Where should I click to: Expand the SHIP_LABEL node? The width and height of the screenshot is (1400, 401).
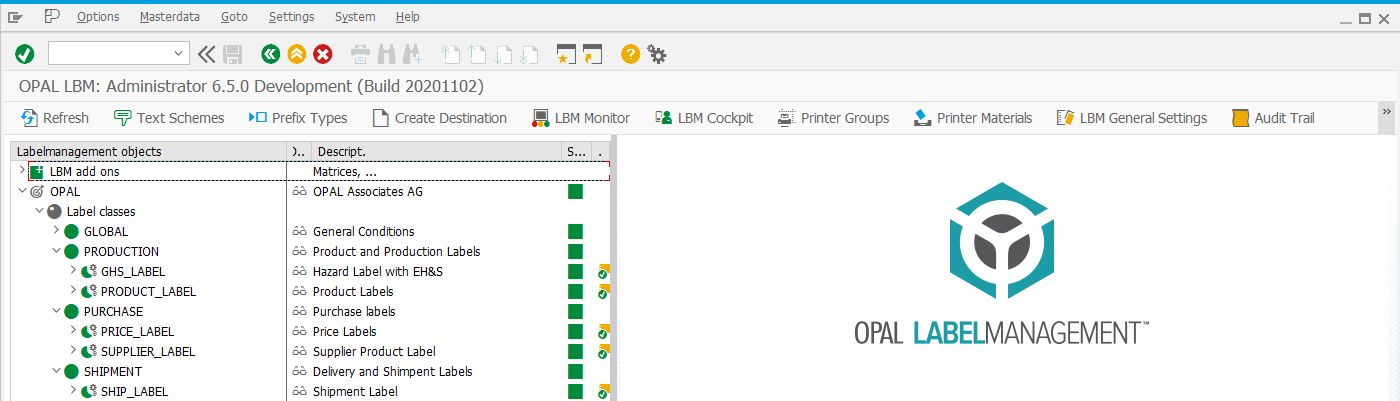point(73,391)
